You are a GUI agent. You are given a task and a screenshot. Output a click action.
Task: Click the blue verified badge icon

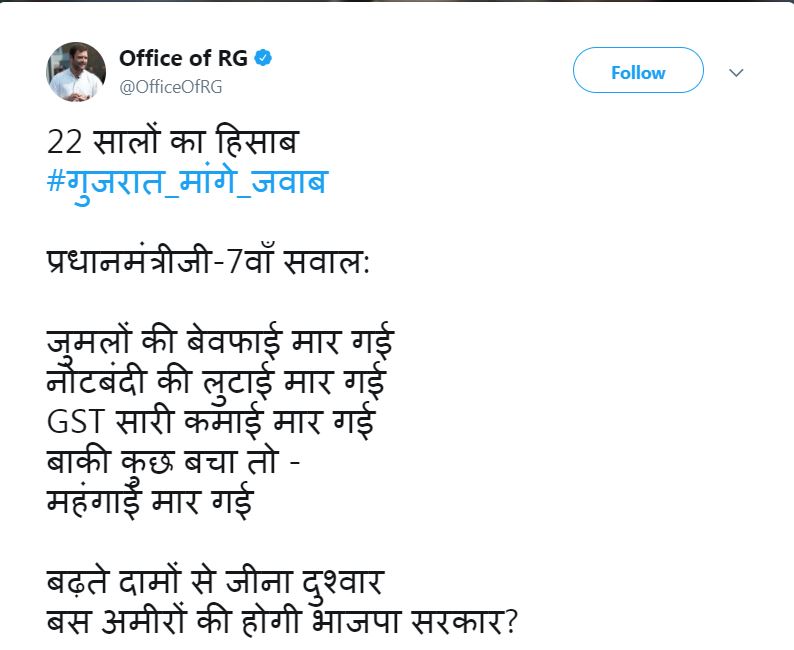coord(263,58)
